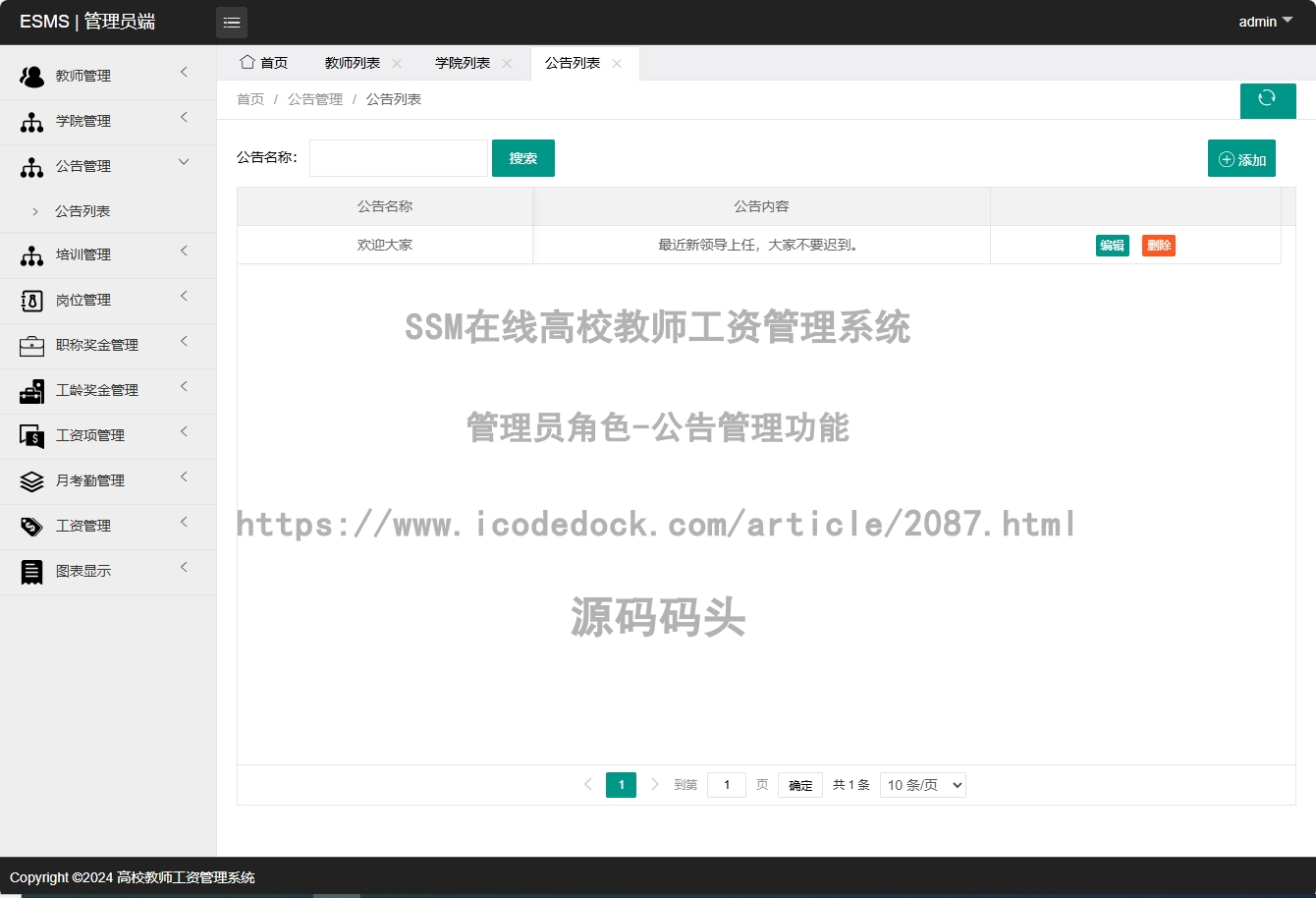1316x898 pixels.
Task: Expand the 教师管理 menu chevron
Action: point(184,72)
